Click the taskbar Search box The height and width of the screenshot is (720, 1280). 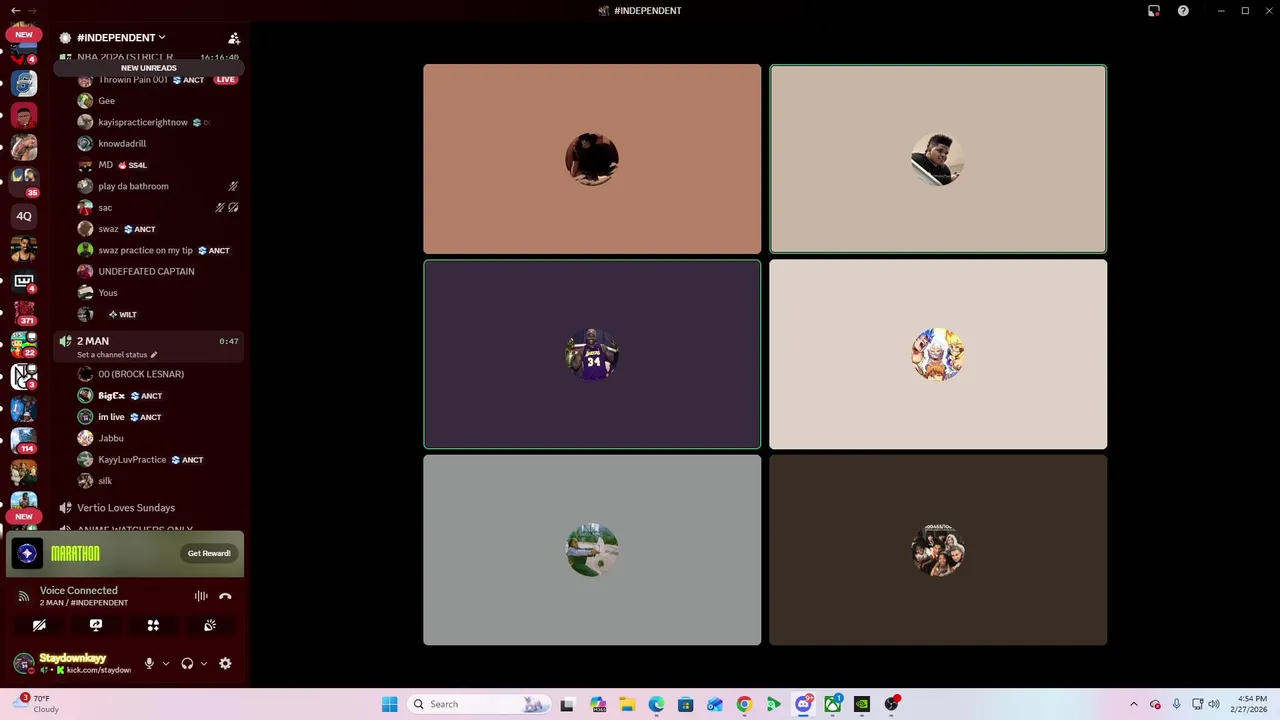pos(479,704)
